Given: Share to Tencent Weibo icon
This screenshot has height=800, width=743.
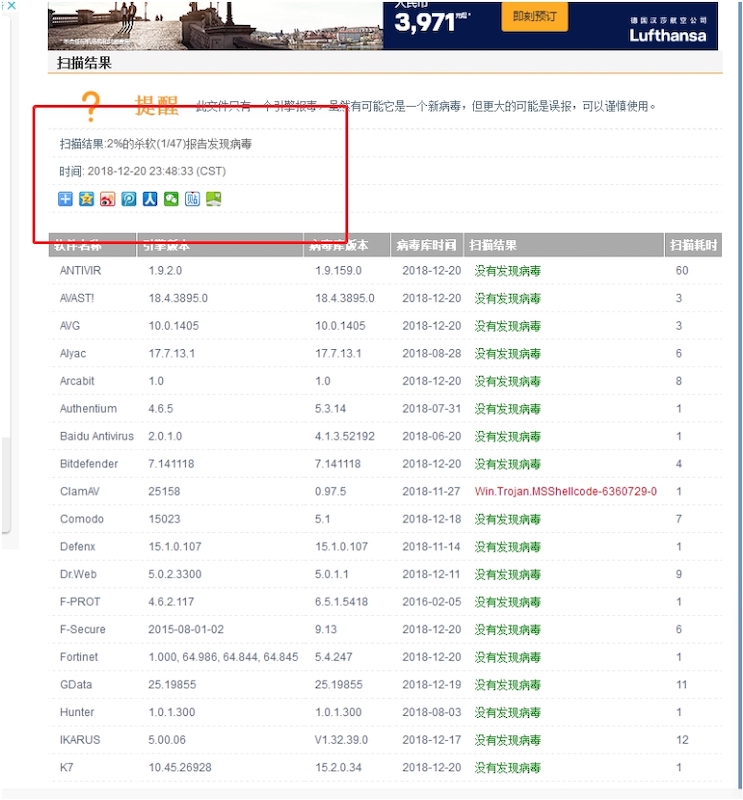Looking at the screenshot, I should pyautogui.click(x=129, y=199).
